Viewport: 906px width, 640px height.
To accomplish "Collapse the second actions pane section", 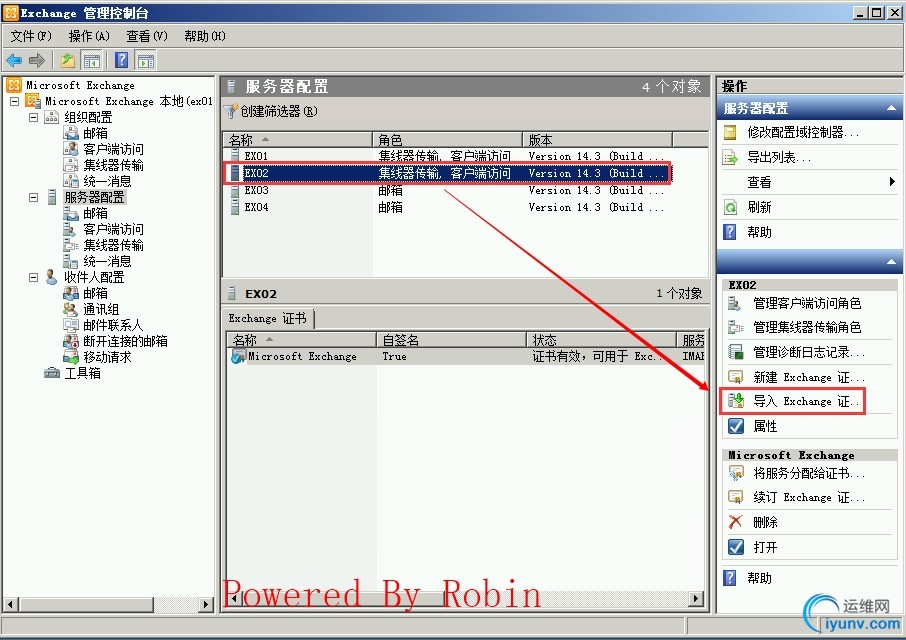I will [891, 262].
